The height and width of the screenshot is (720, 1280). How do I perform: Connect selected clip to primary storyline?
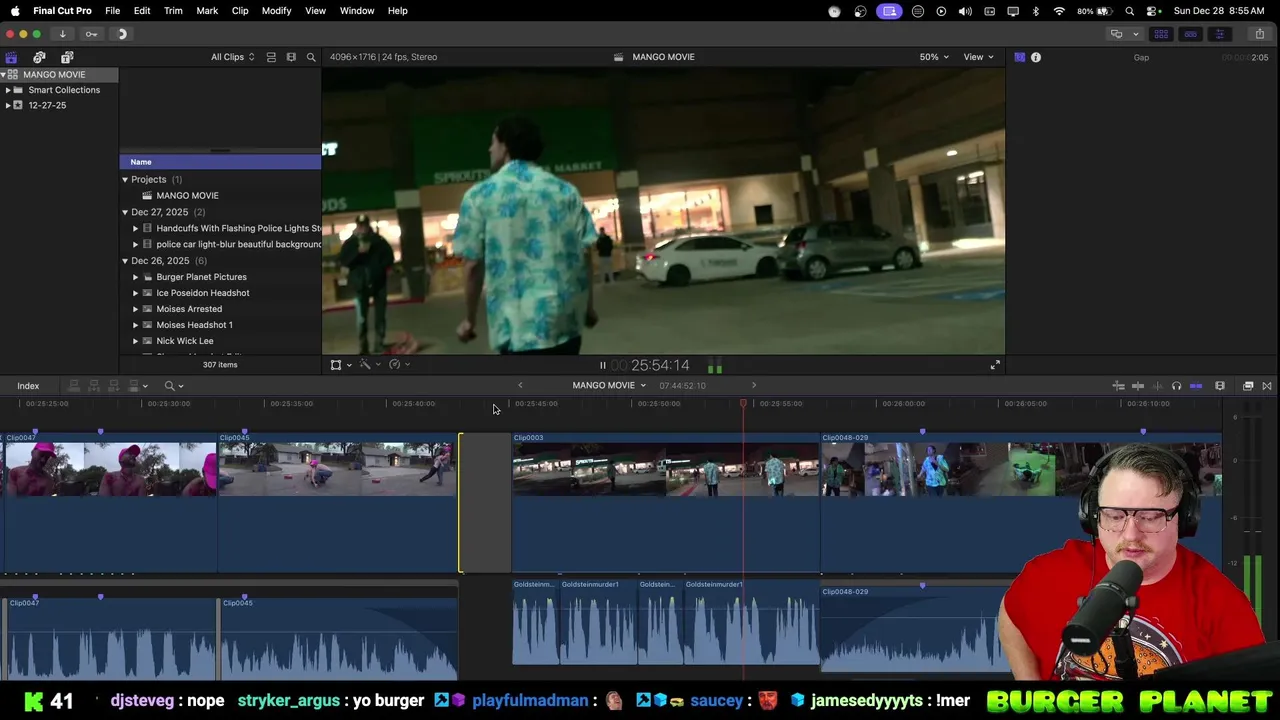(74, 386)
